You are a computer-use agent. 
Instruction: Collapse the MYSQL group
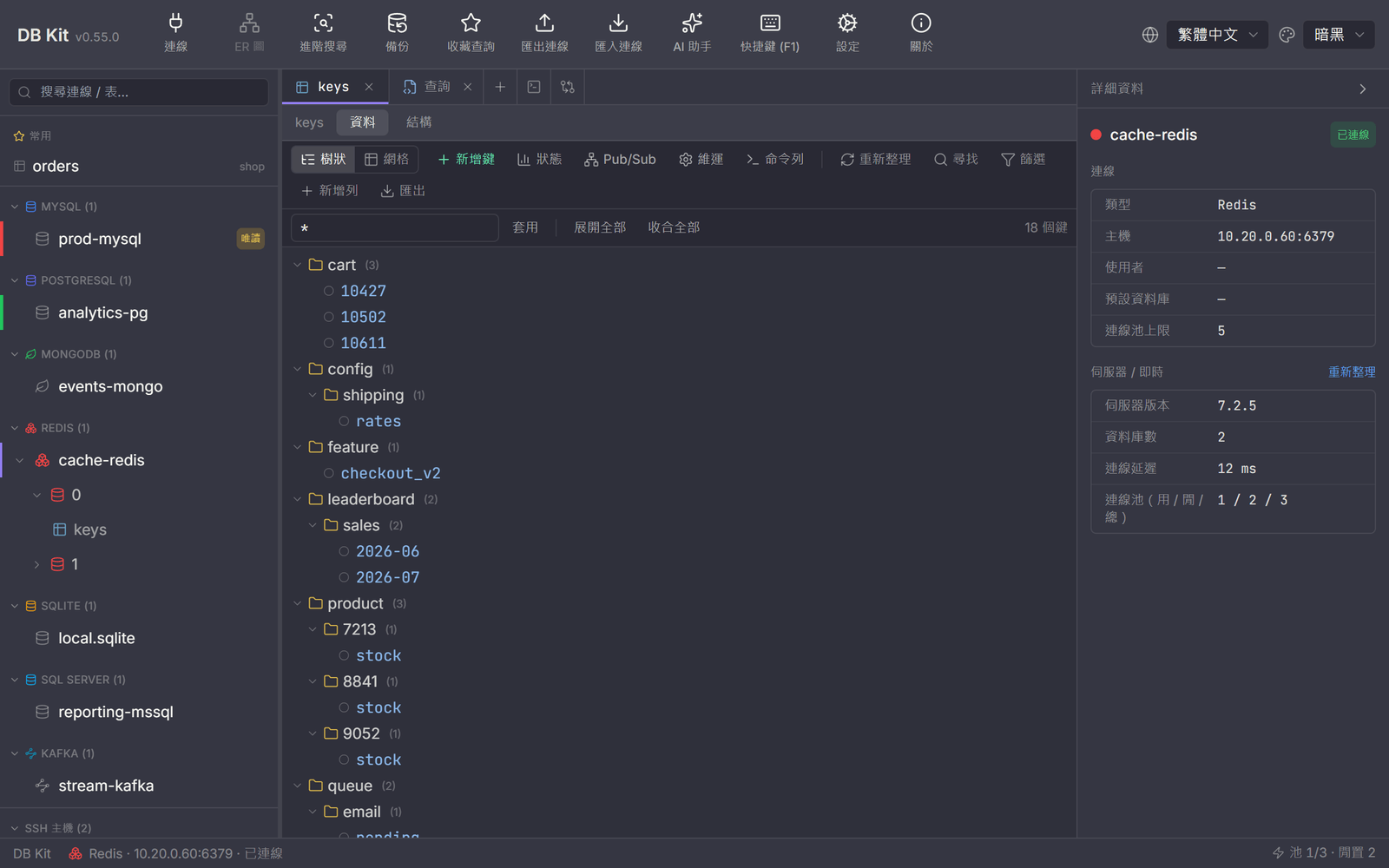[x=15, y=207]
